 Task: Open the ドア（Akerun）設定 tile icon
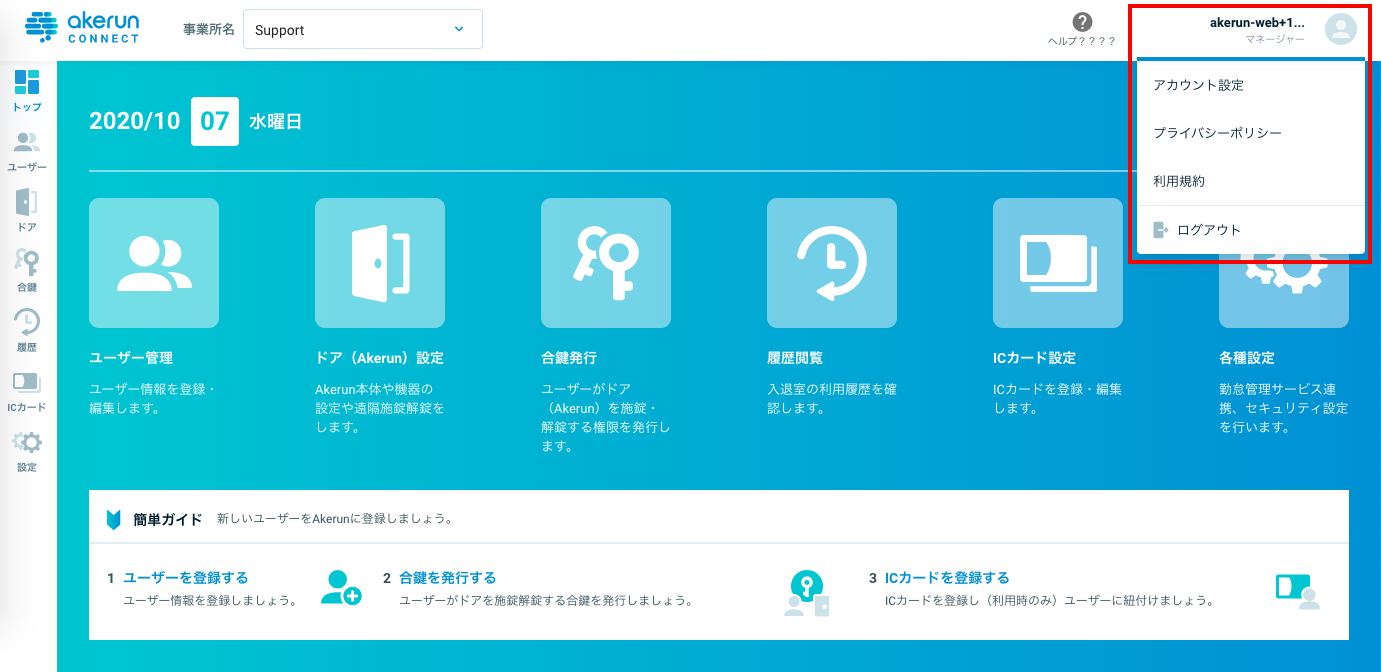point(380,263)
